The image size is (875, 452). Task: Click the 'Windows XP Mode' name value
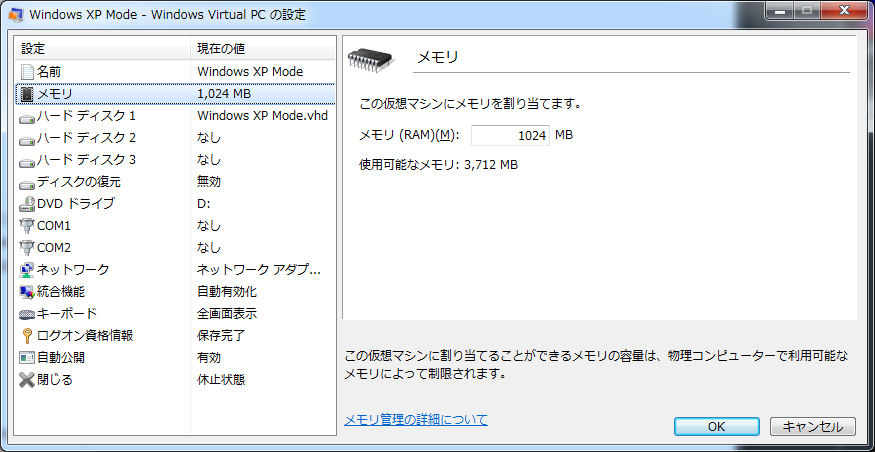coord(250,72)
